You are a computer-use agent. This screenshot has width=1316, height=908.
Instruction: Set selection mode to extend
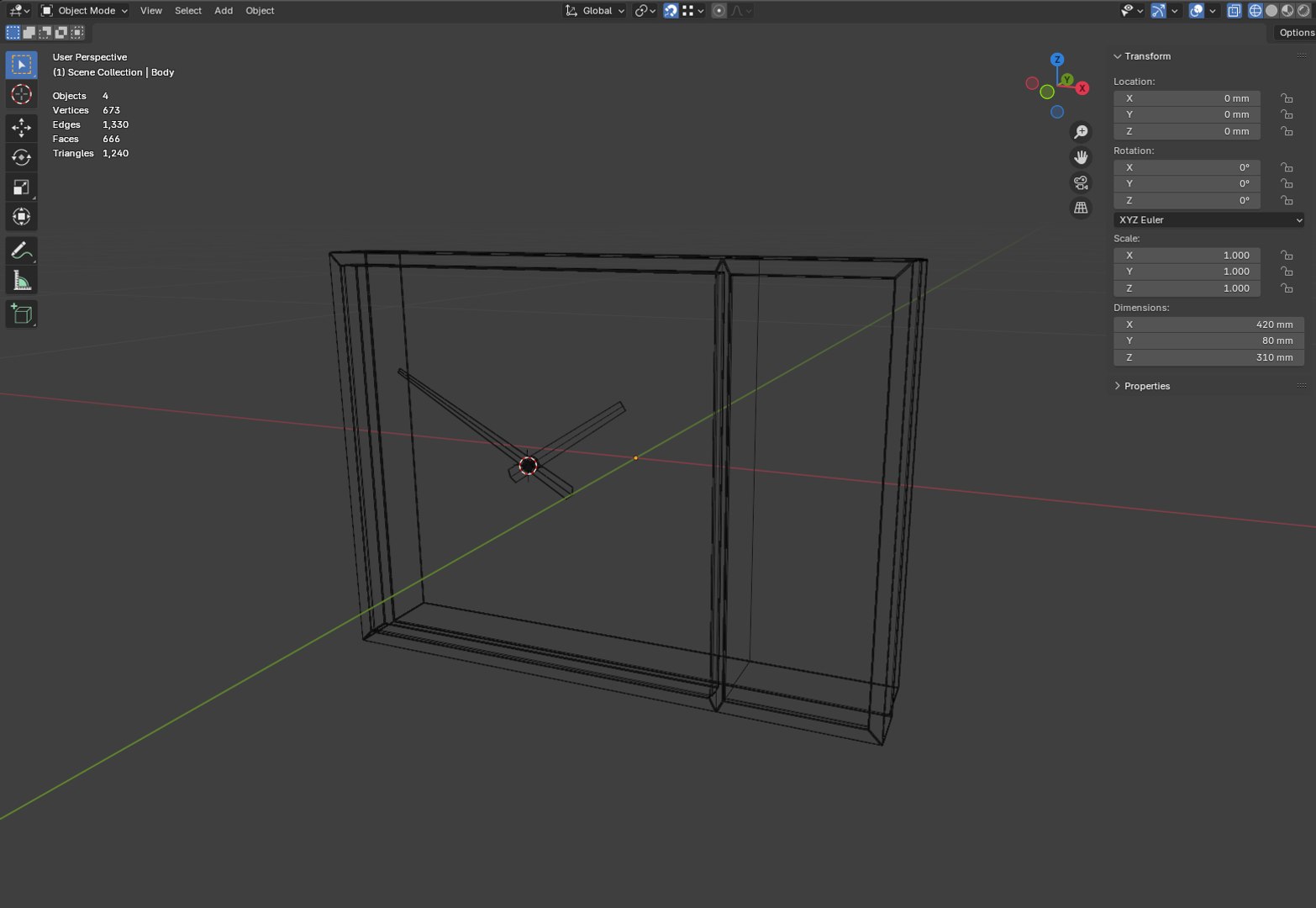coord(29,33)
